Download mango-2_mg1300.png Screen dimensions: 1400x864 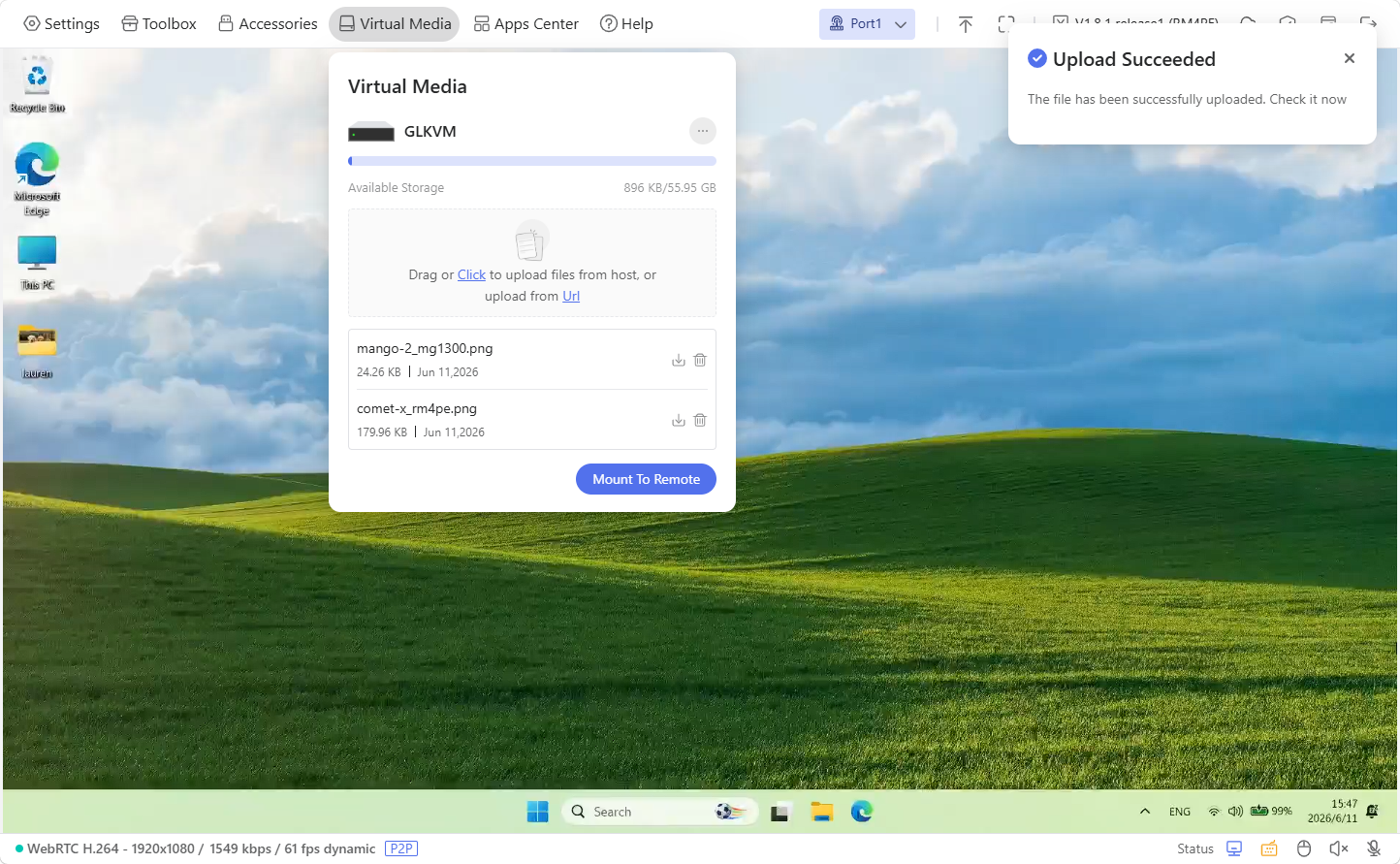[679, 360]
